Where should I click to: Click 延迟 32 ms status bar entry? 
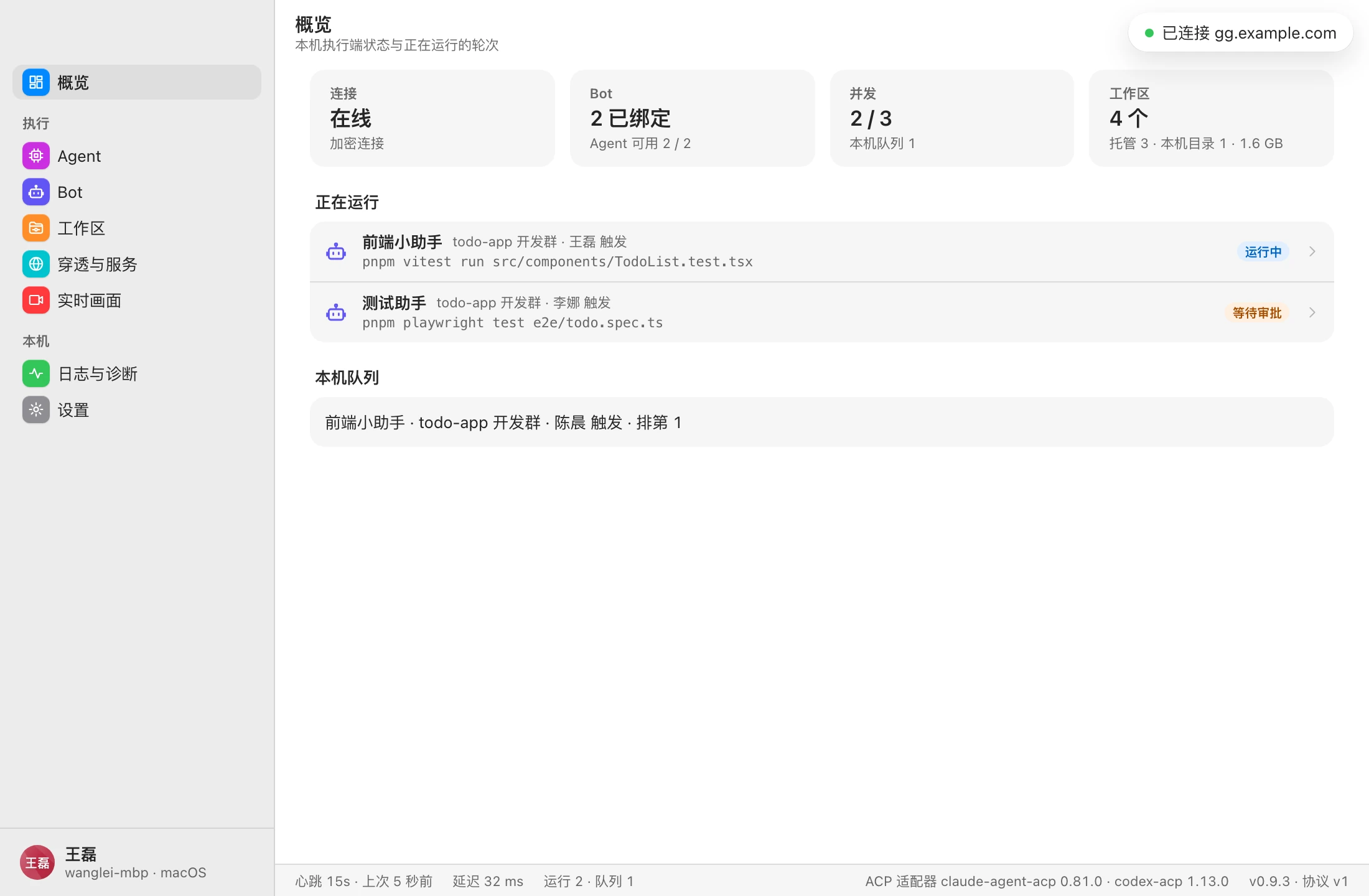click(488, 881)
